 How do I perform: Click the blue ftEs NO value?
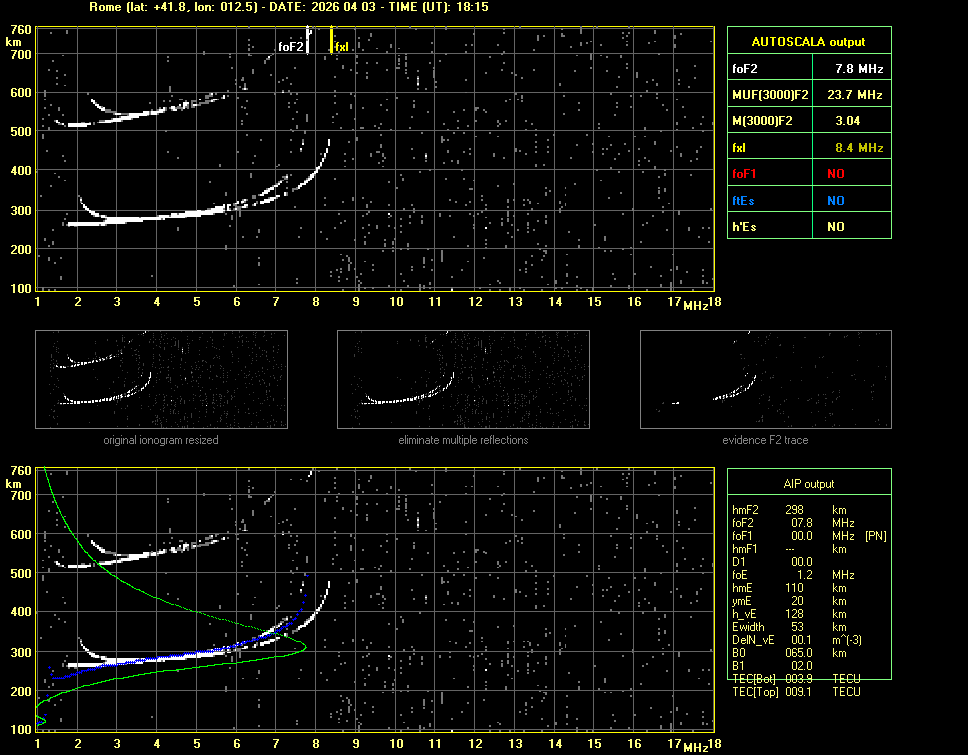(835, 200)
